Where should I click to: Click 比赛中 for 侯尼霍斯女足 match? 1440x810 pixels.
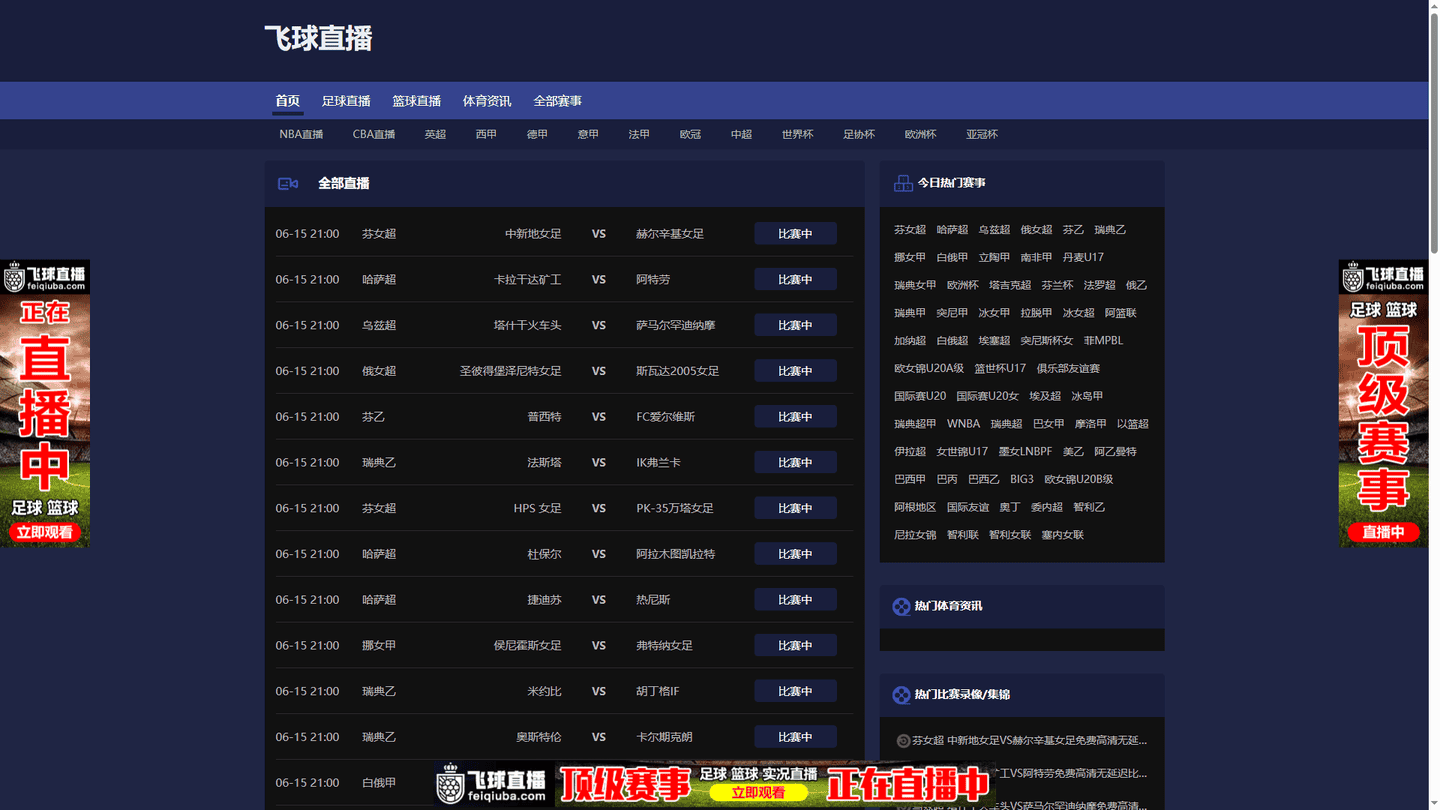[795, 646]
